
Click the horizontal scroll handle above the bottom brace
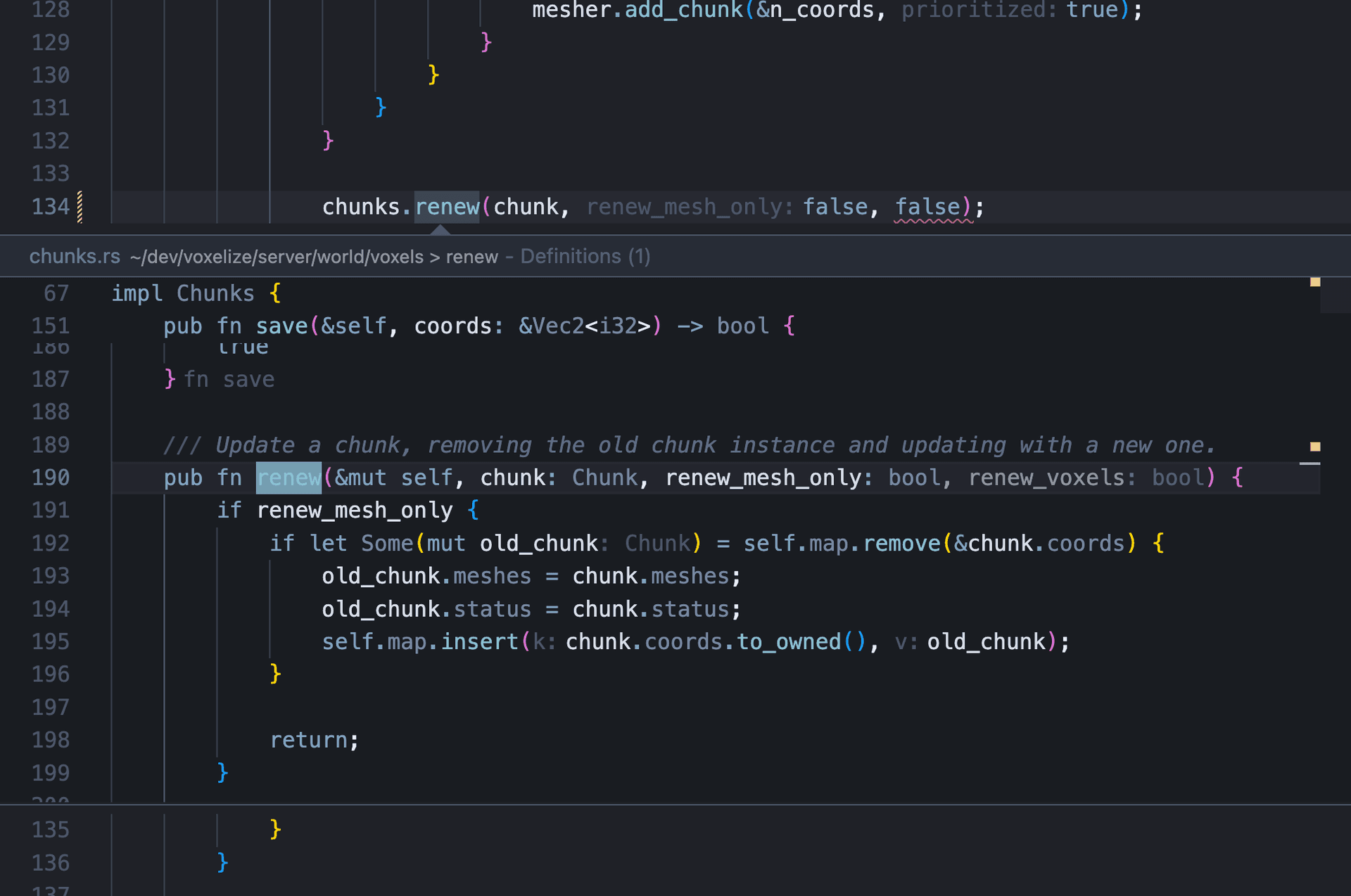click(1309, 462)
